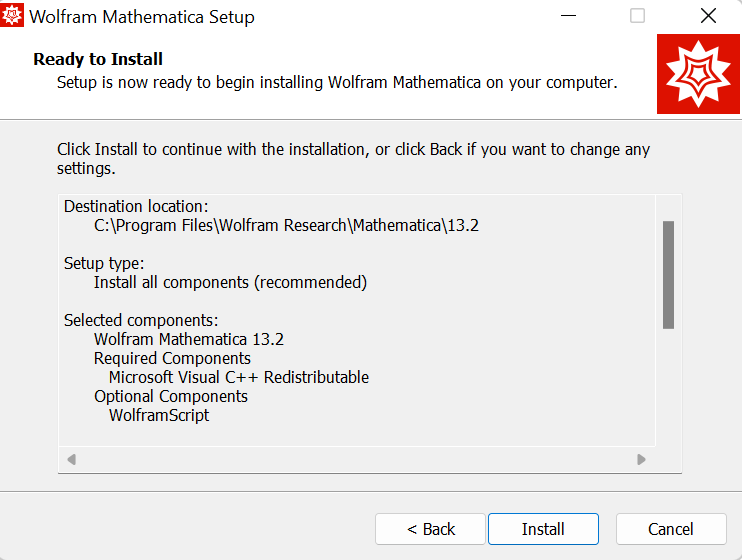Click the "WolframScript" optional component entry
Screen dimensions: 742x560
pyautogui.click(x=159, y=416)
